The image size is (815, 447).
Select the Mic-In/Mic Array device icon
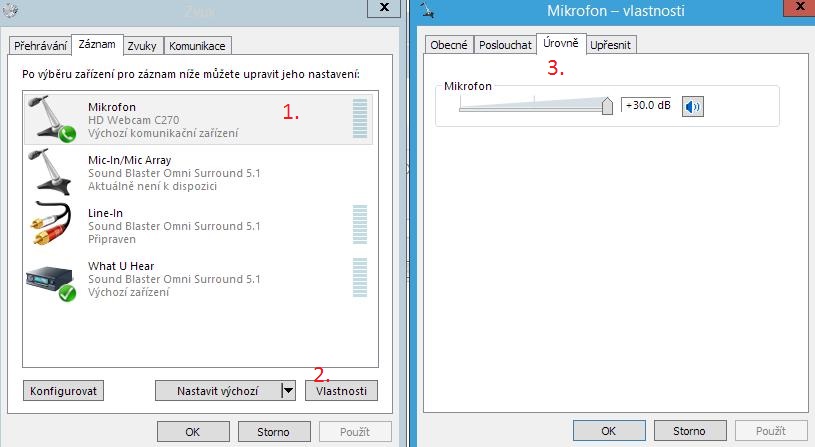49,172
